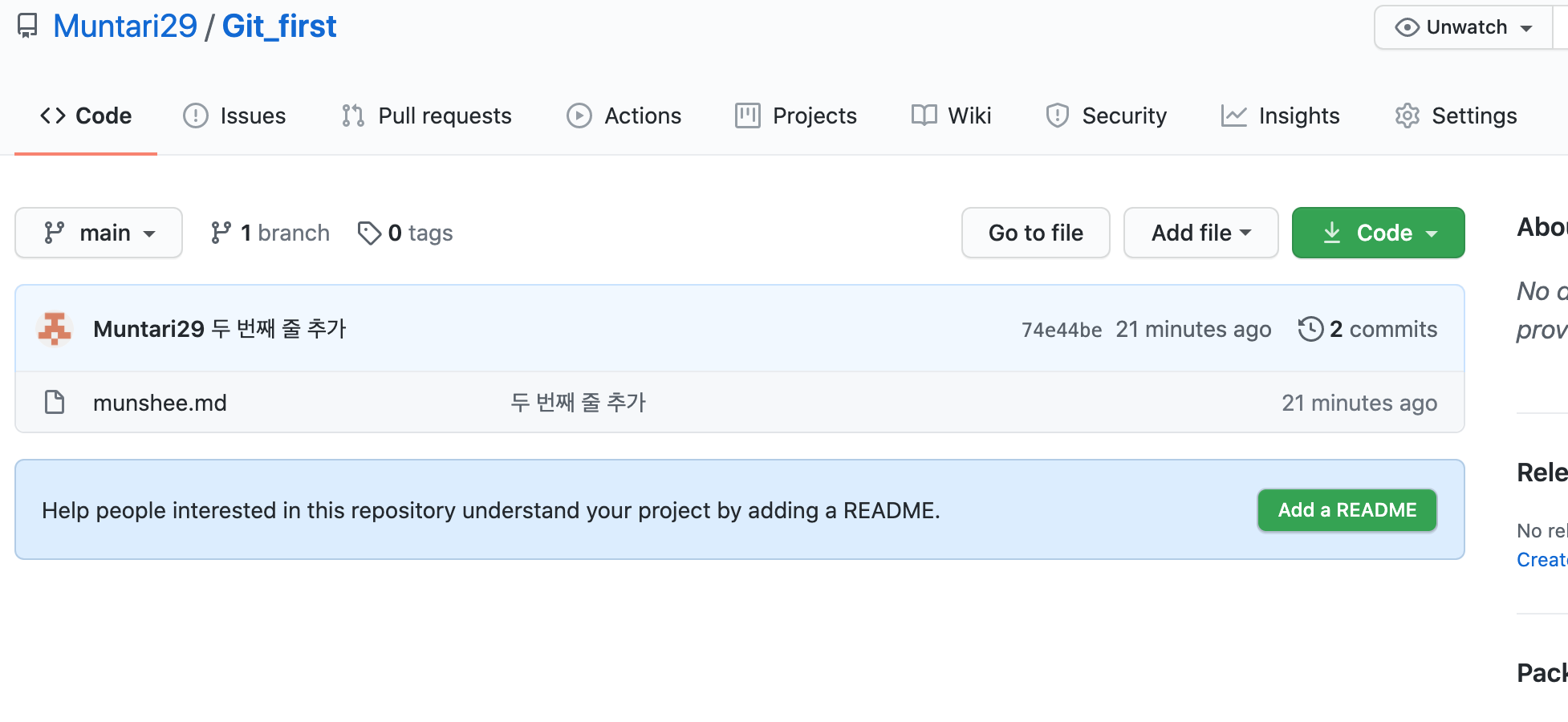Image resolution: width=1568 pixels, height=722 pixels.
Task: Click the Issues circle icon
Action: coord(196,116)
